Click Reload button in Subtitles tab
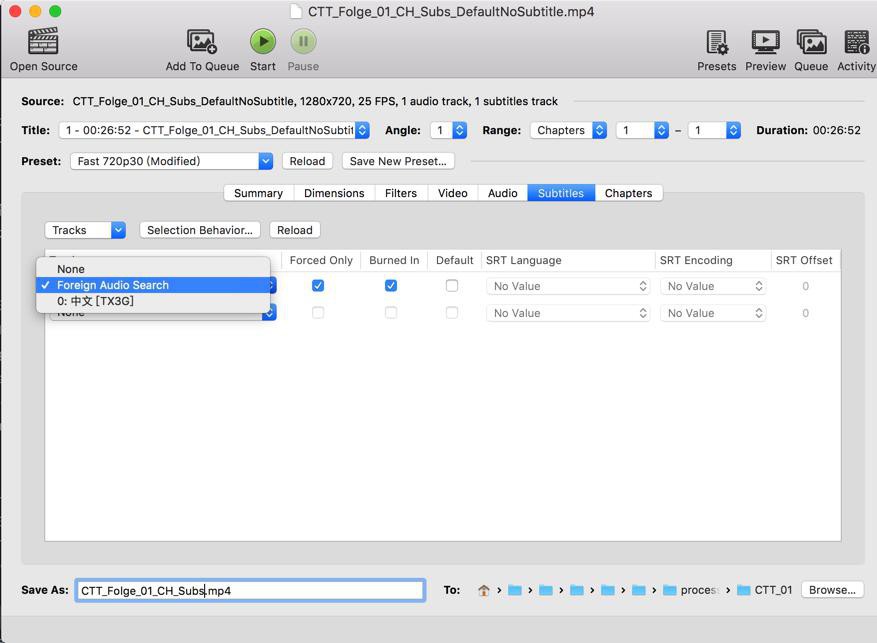This screenshot has height=643, width=877. click(x=295, y=230)
